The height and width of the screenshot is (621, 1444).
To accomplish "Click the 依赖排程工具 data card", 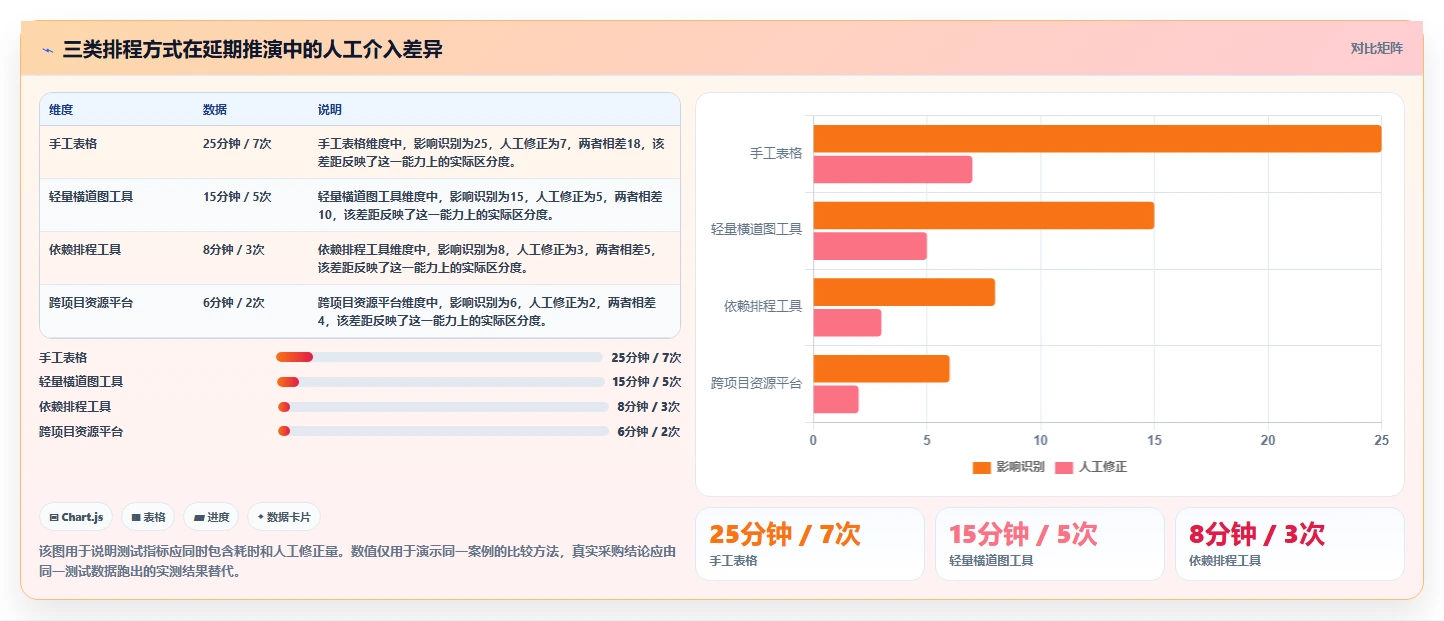I will click(1290, 544).
